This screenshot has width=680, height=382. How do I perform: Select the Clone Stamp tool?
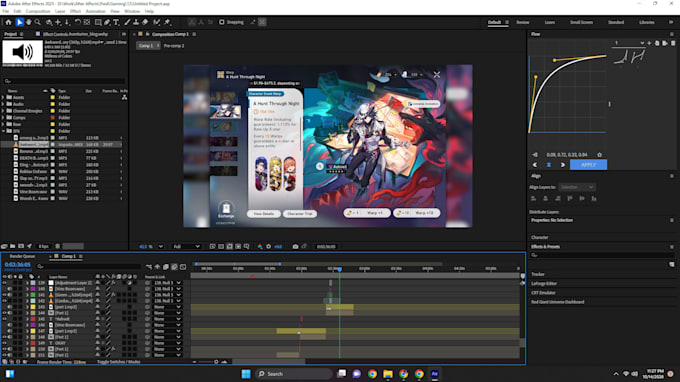(x=136, y=22)
